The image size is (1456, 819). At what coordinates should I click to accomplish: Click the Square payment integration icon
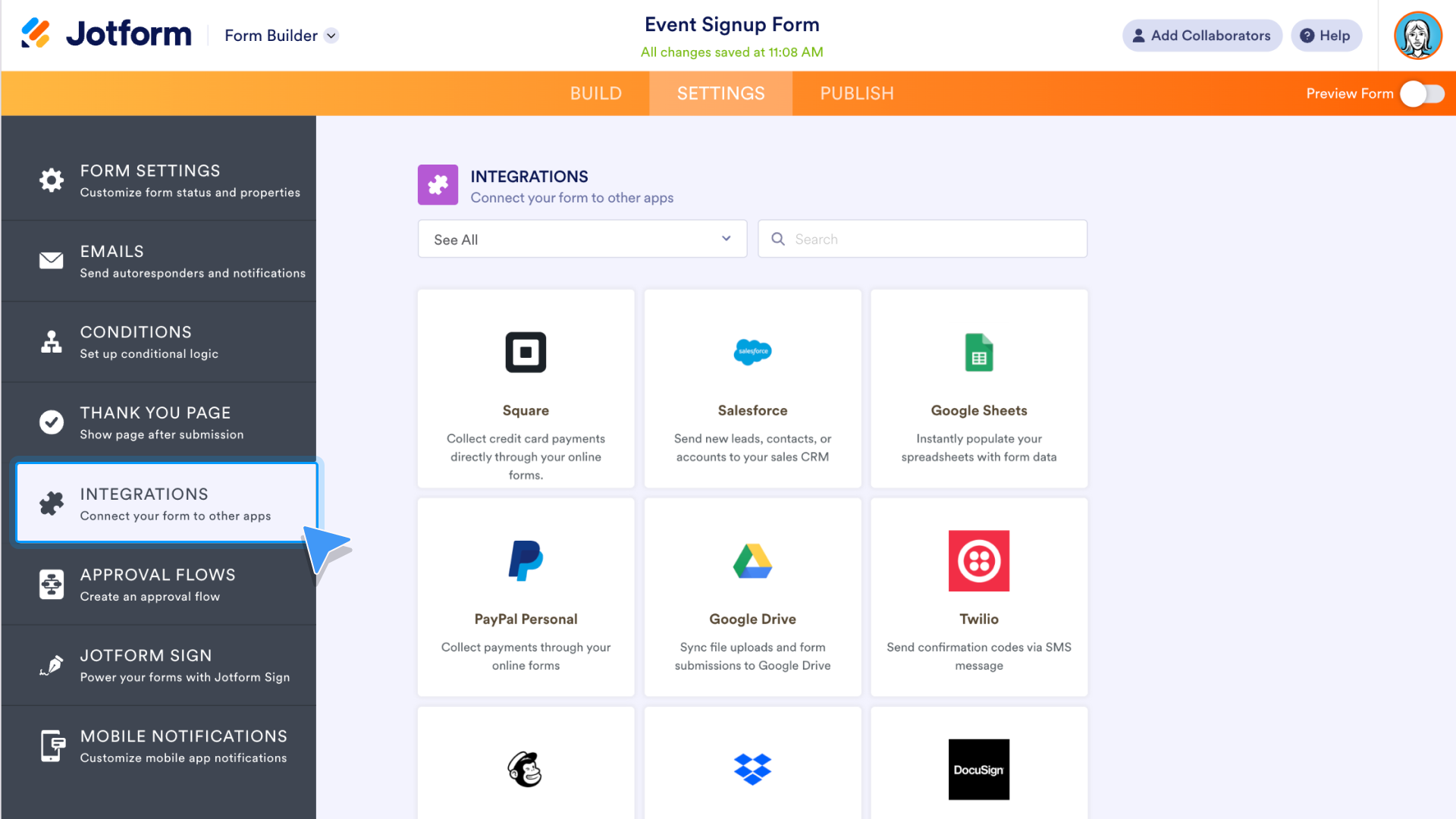(526, 353)
